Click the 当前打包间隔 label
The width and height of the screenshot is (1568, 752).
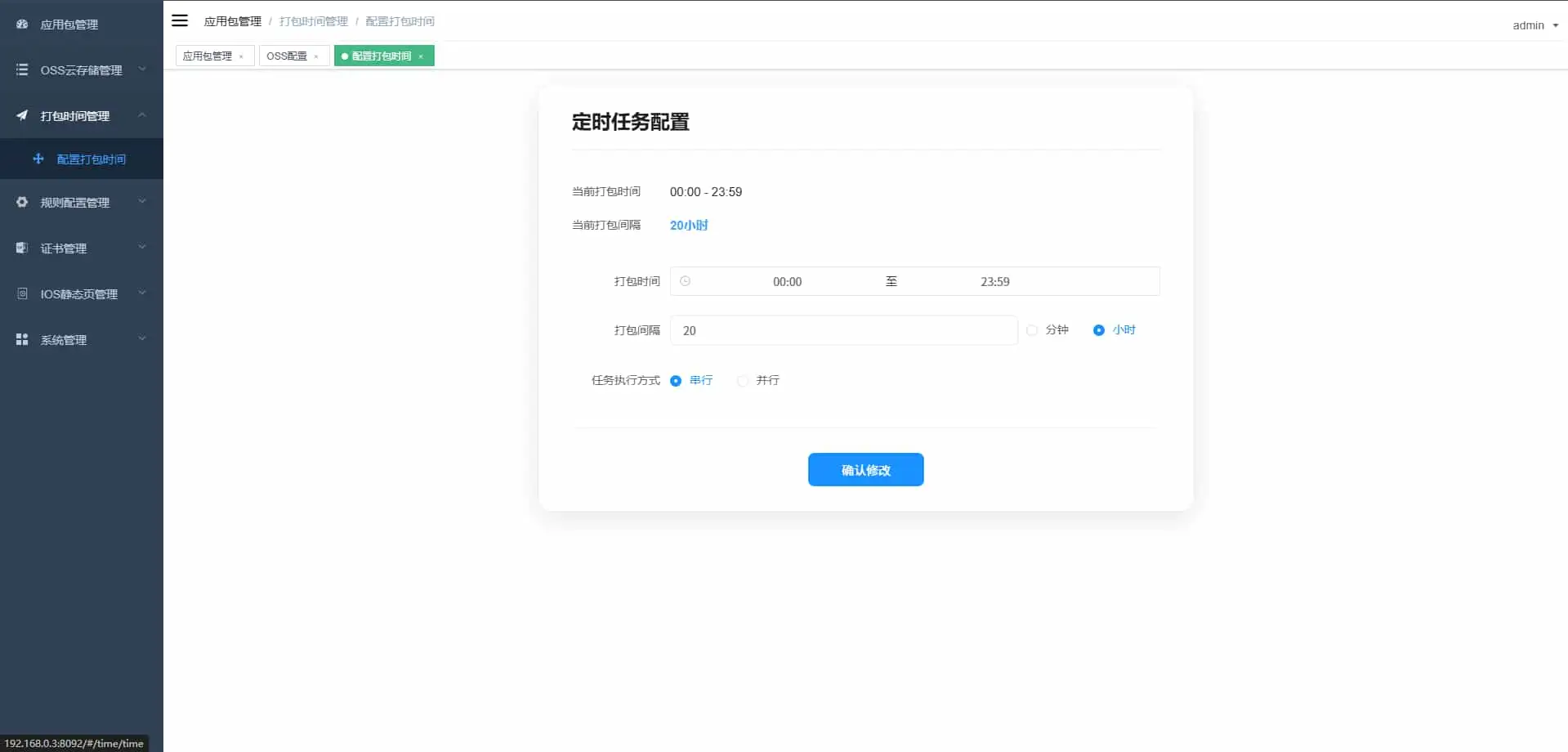pos(606,225)
